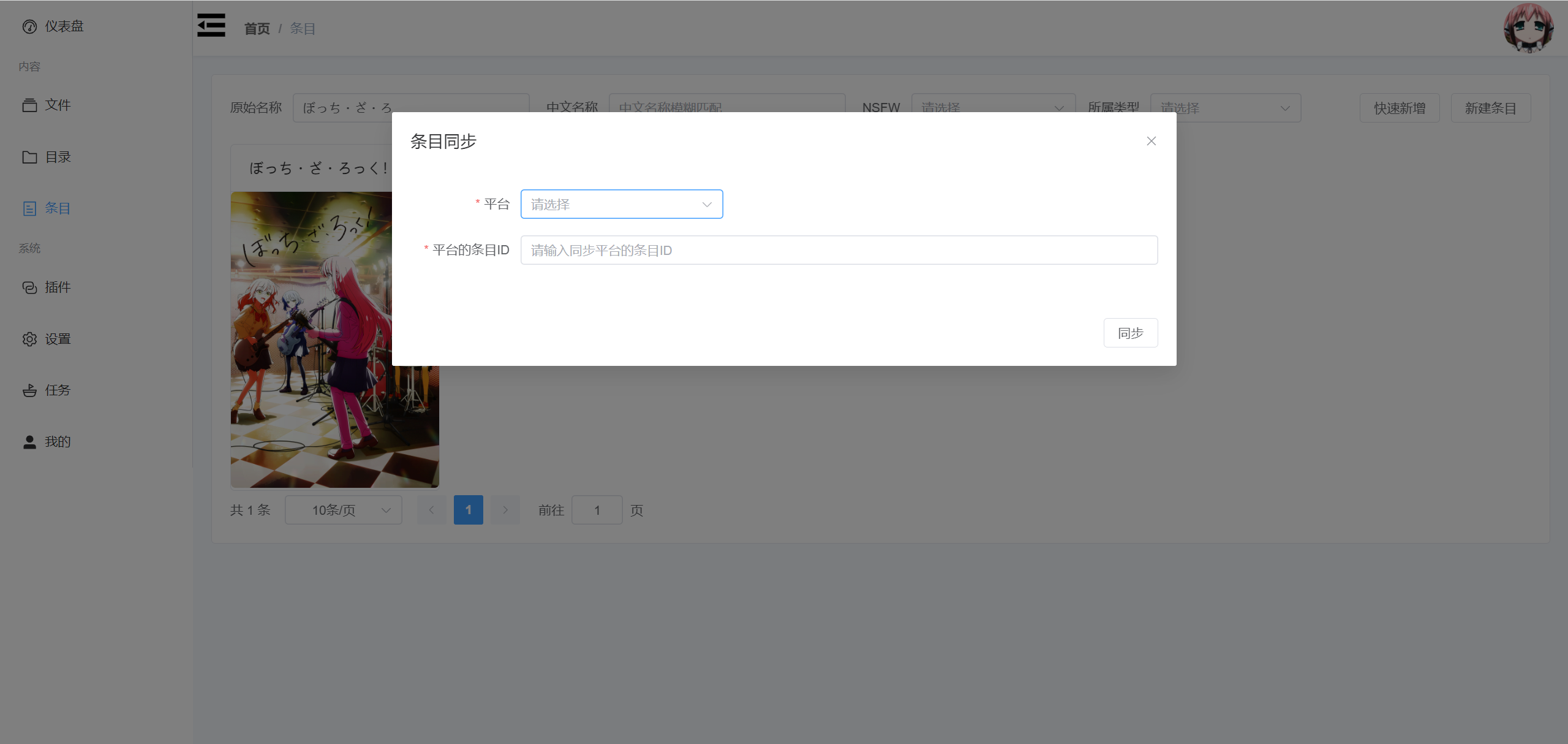Click the 同步 sync button

[1131, 333]
